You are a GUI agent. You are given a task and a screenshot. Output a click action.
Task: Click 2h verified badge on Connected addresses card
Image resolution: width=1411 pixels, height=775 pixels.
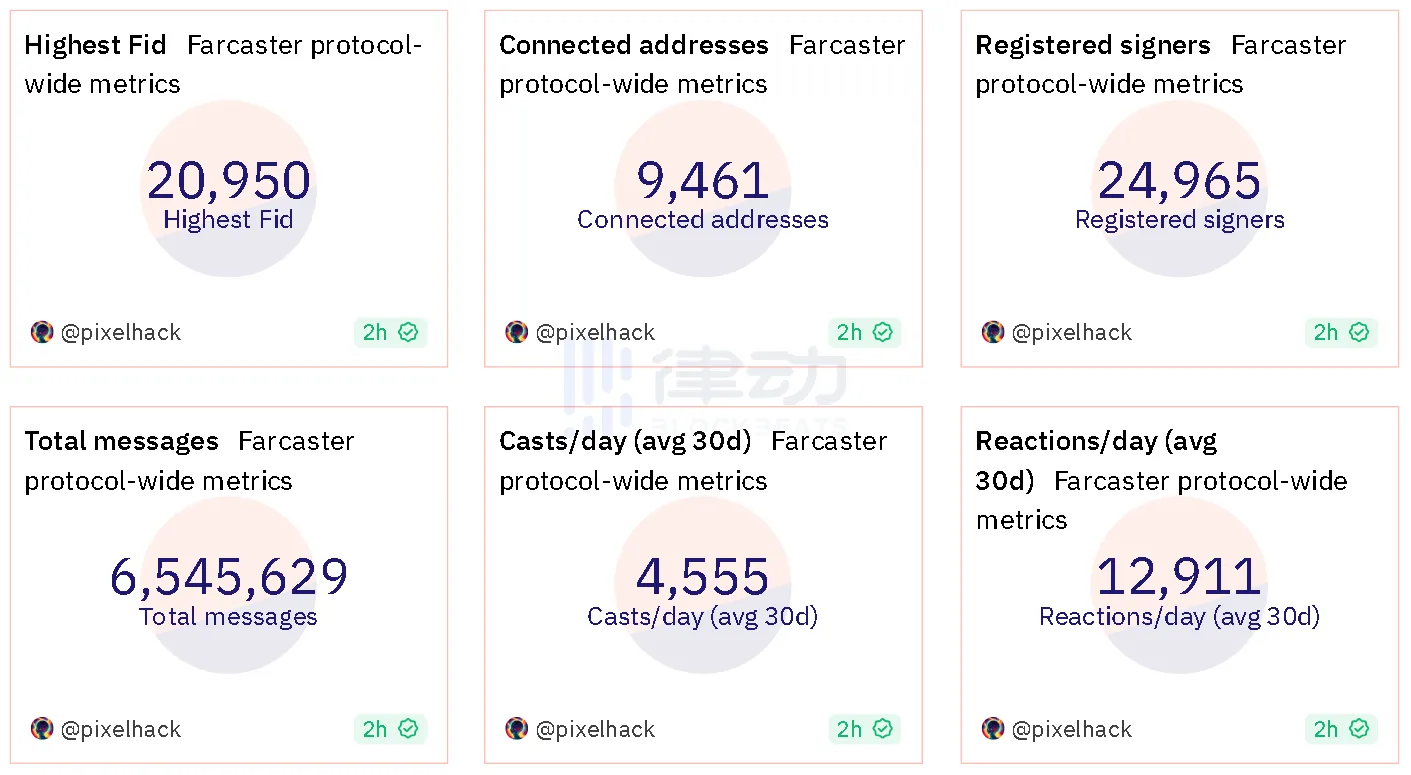(864, 332)
